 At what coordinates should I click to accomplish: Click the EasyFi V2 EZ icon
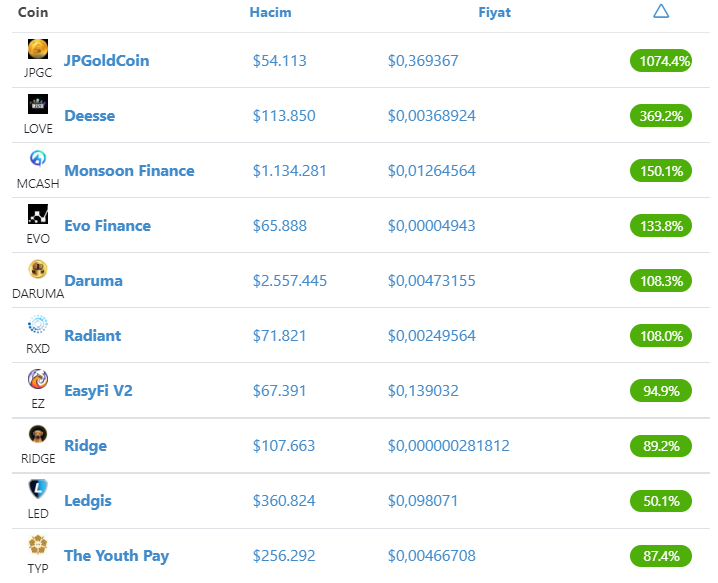38,379
